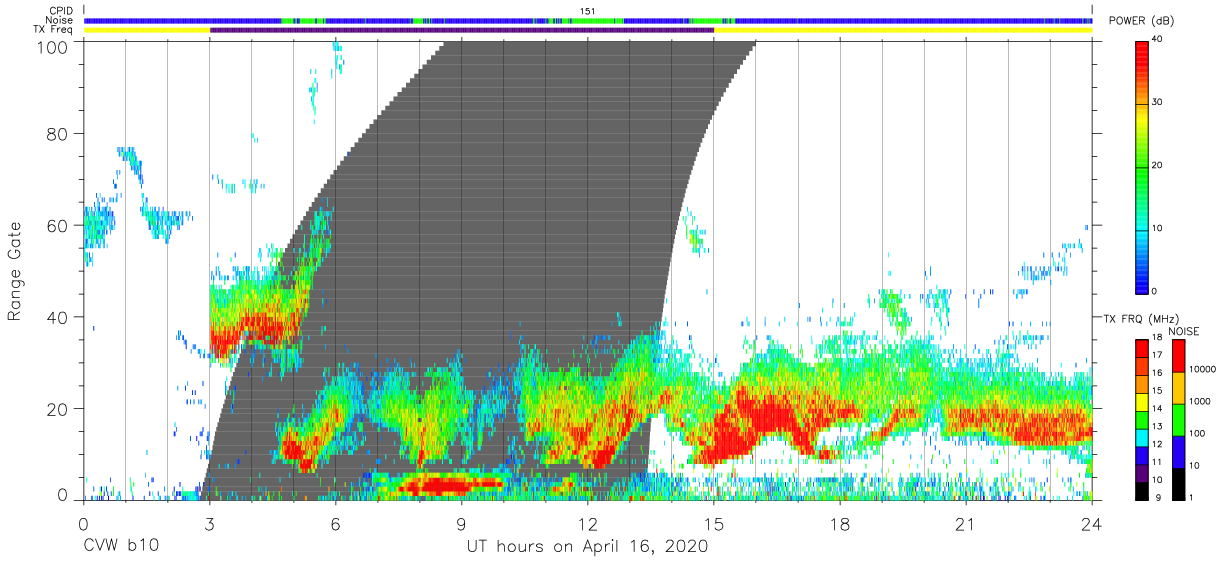Click the '80' tick on Range Gate axis

click(58, 133)
